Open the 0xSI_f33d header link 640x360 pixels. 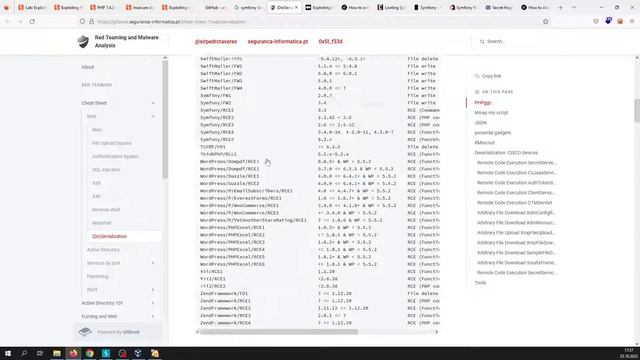coord(331,42)
